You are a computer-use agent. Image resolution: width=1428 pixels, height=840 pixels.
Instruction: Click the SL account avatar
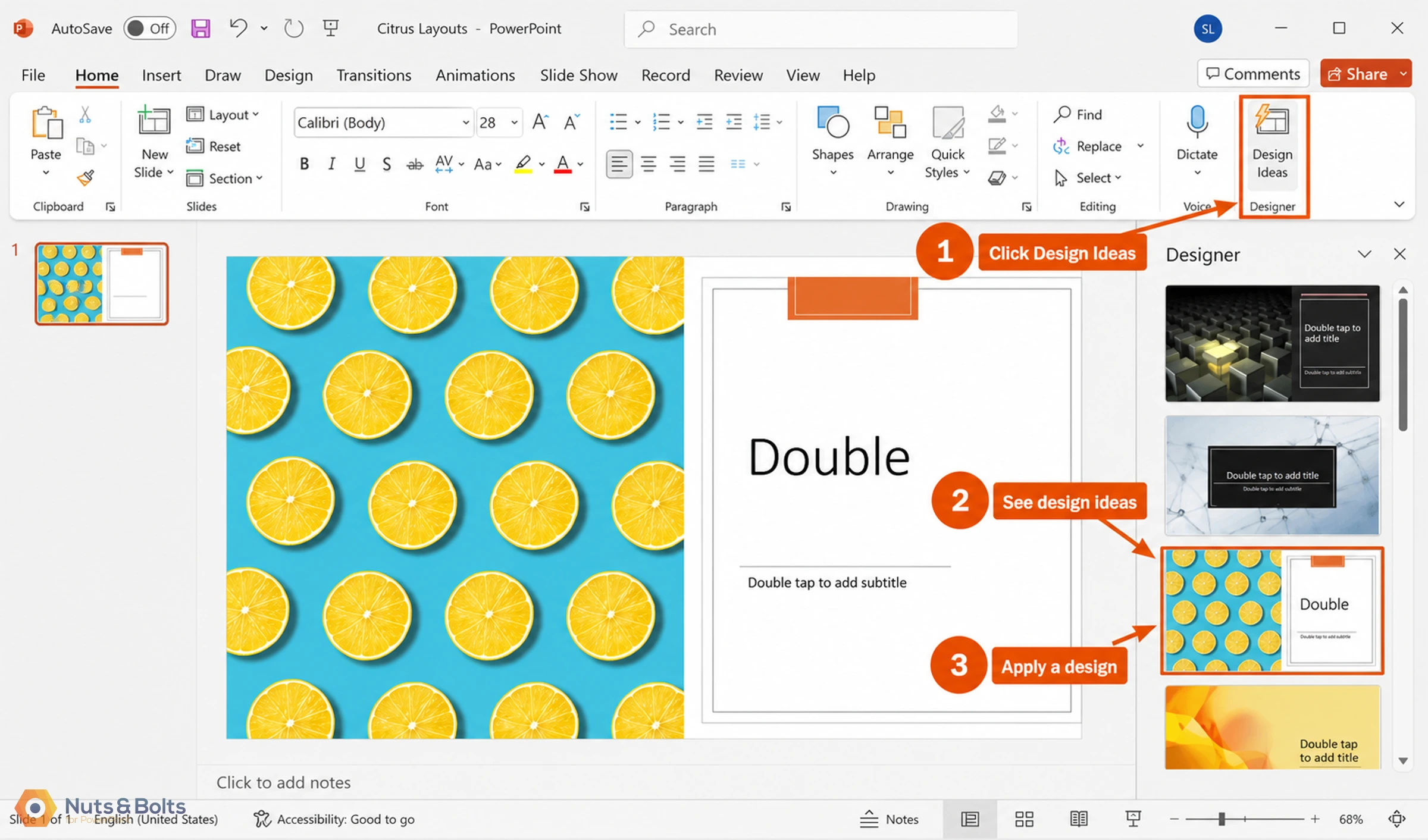(1207, 29)
